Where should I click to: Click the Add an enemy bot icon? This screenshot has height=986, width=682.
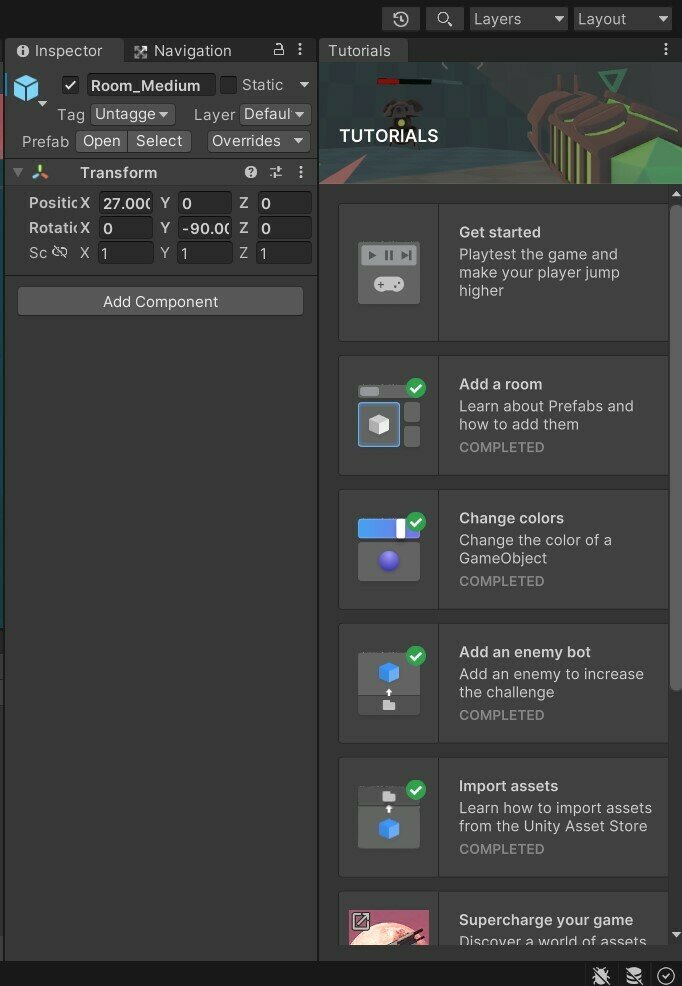[388, 684]
